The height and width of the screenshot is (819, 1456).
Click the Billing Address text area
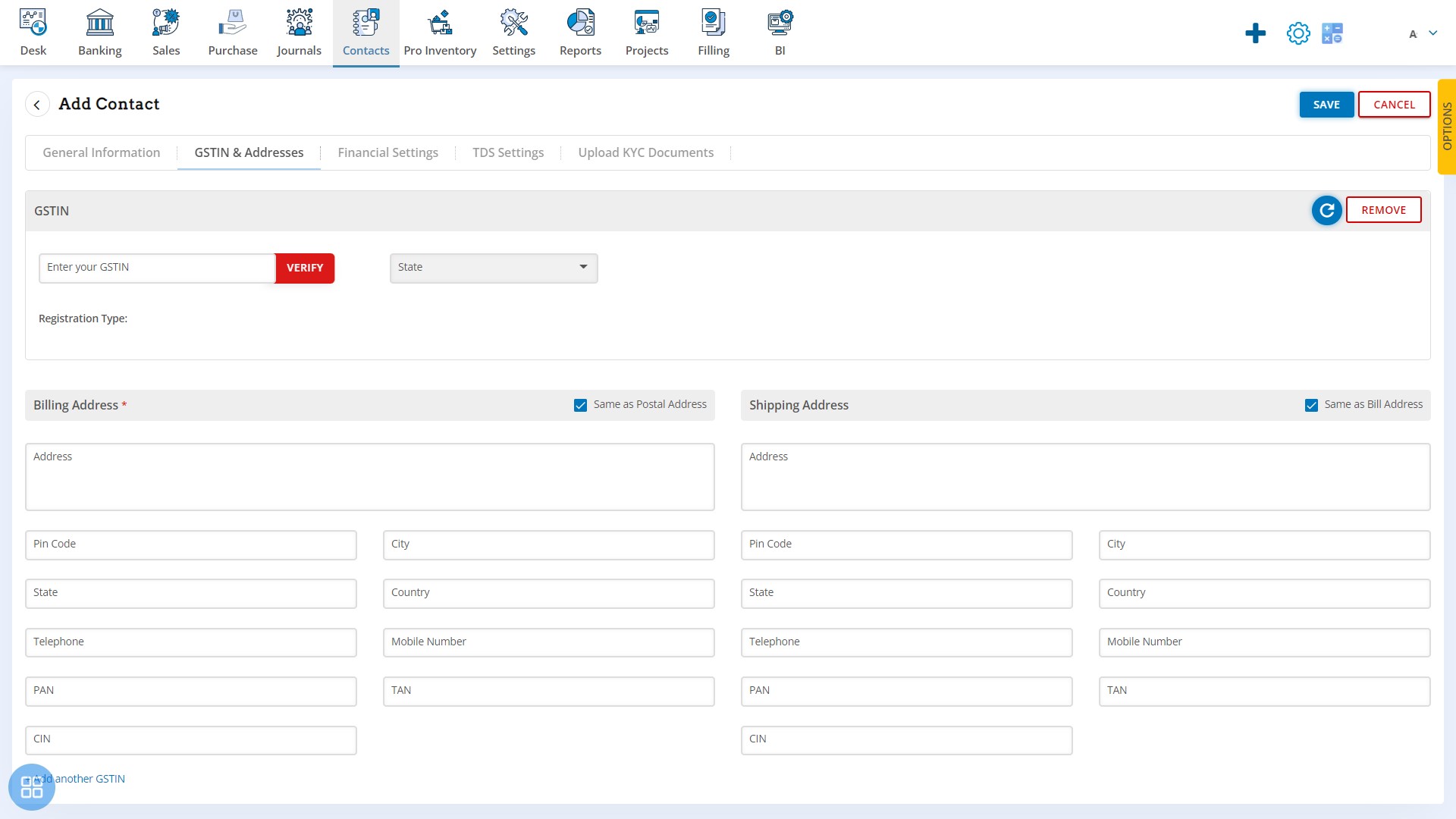(370, 477)
